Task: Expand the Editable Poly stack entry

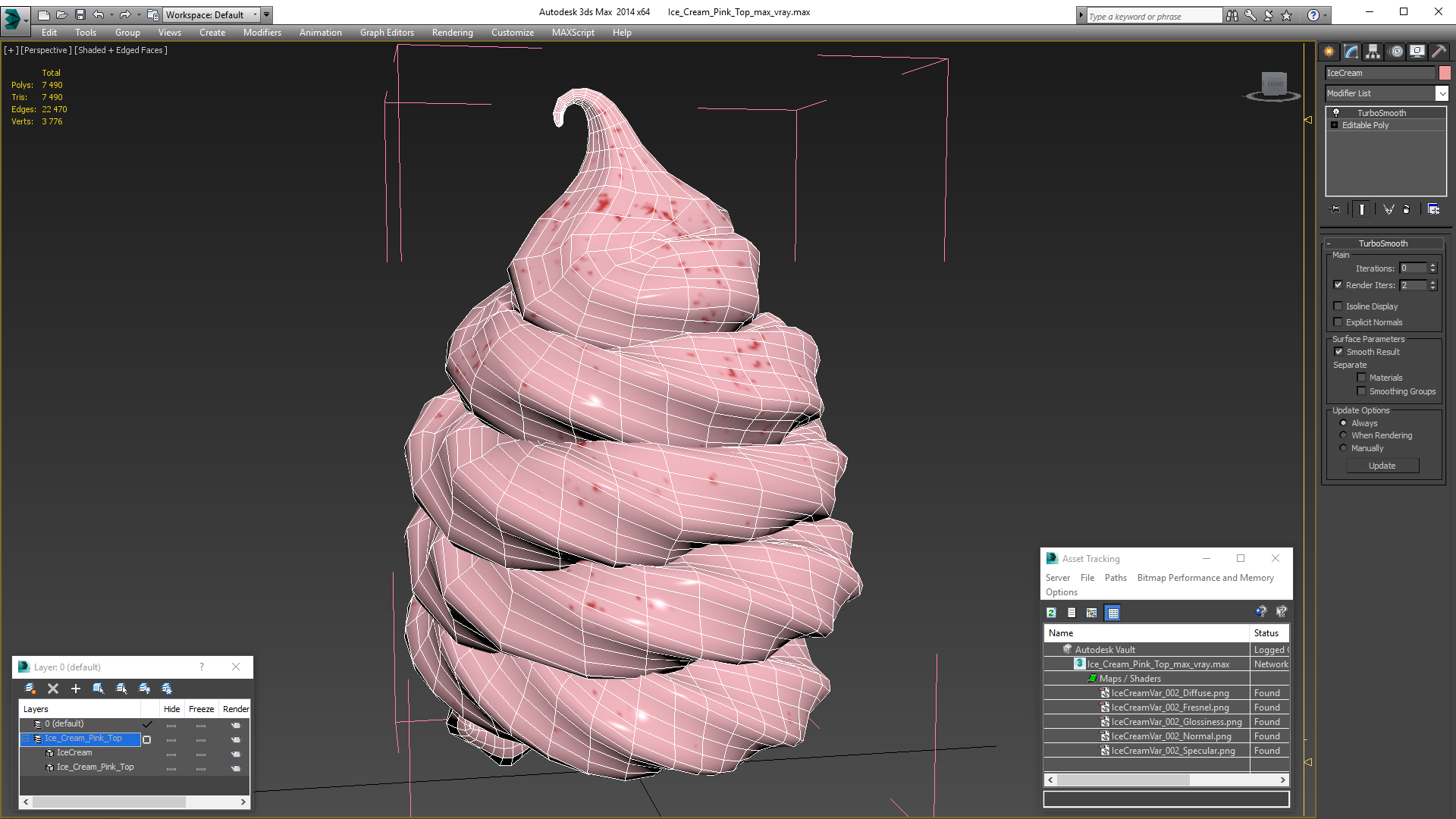Action: (1335, 125)
